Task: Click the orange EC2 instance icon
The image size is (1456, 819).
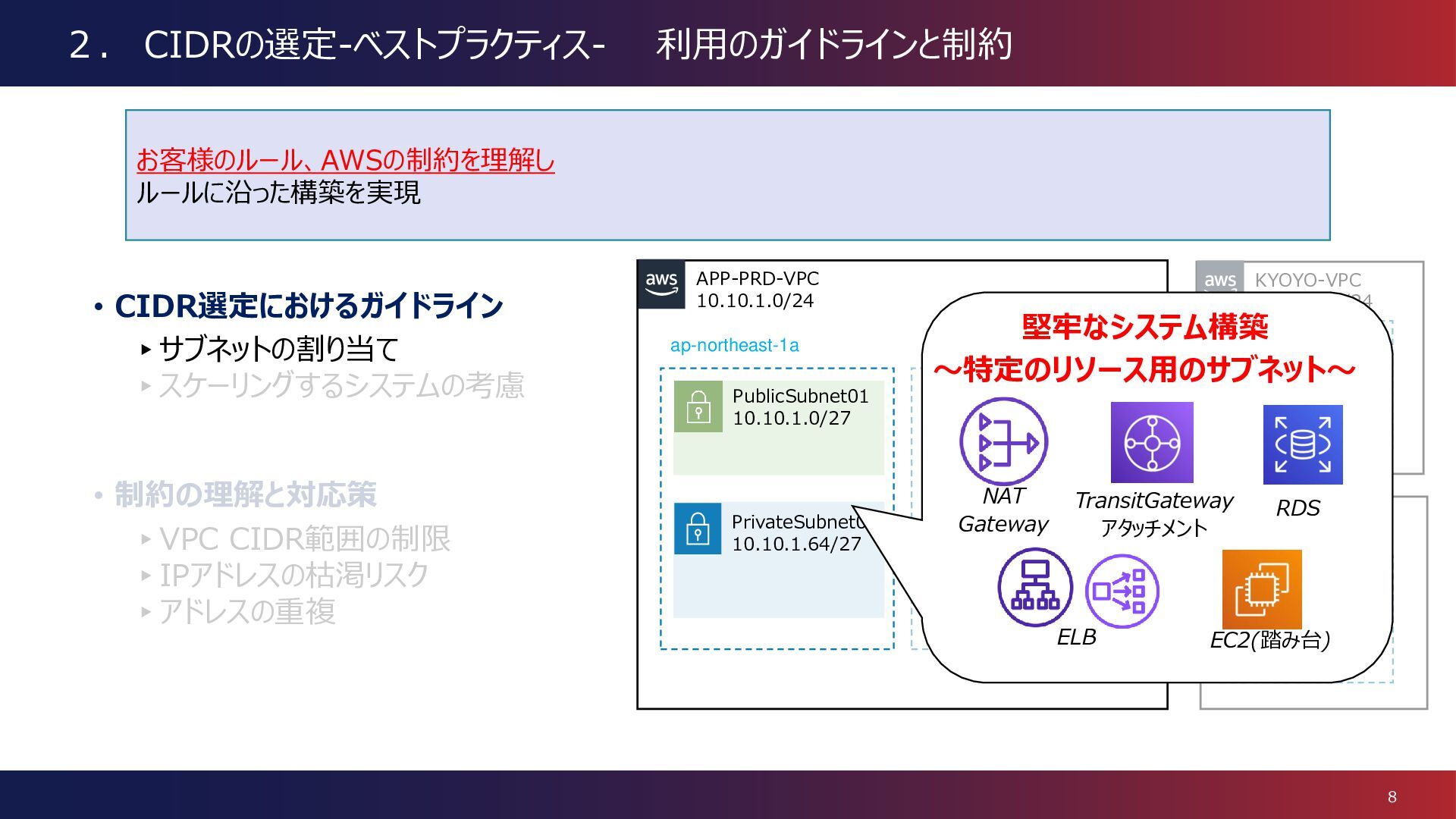Action: (1261, 588)
